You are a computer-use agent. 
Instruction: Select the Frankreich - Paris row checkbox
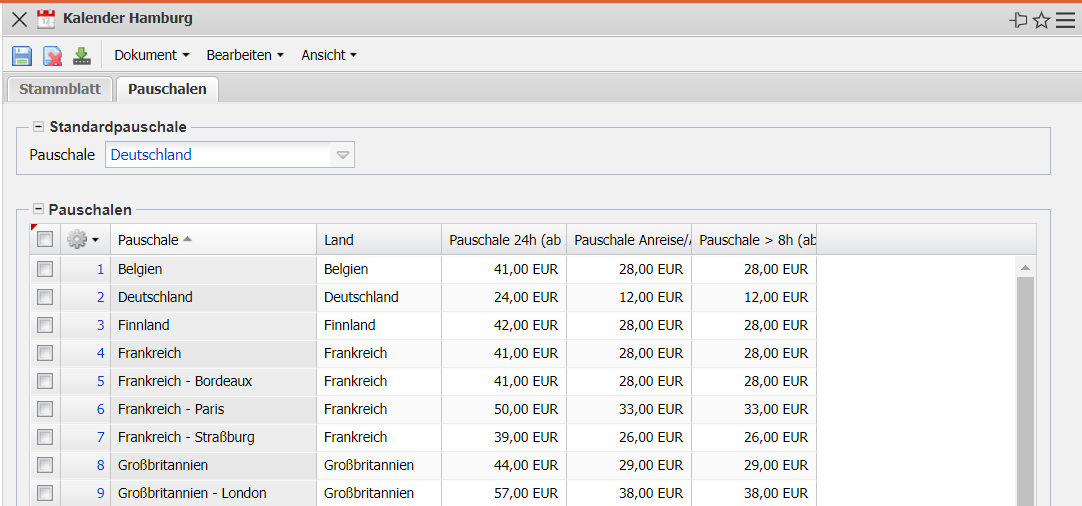pyautogui.click(x=45, y=409)
